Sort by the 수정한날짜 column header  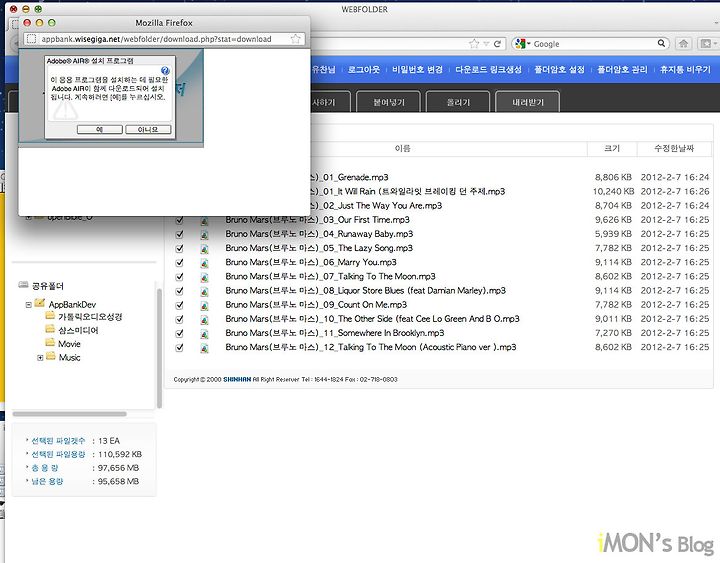click(x=674, y=148)
